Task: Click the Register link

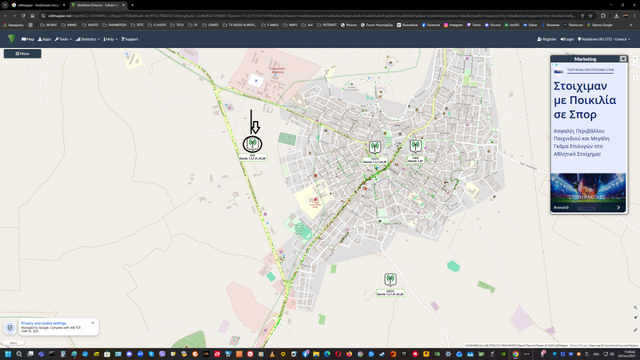Action: (547, 39)
